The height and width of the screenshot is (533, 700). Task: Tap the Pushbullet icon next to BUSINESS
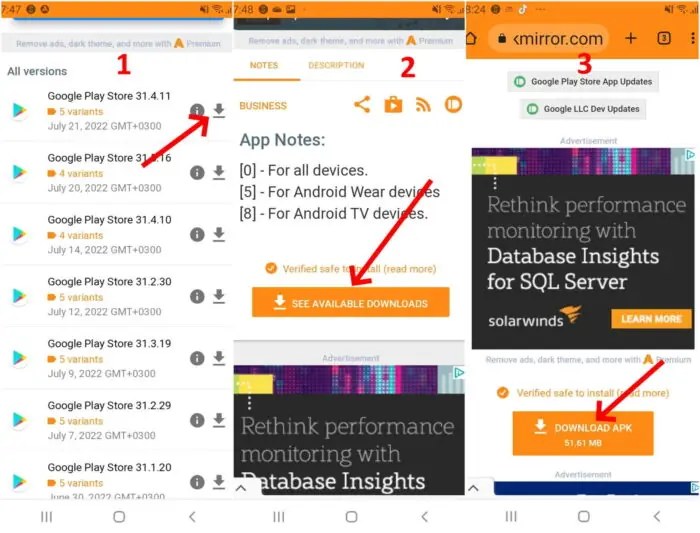click(453, 105)
